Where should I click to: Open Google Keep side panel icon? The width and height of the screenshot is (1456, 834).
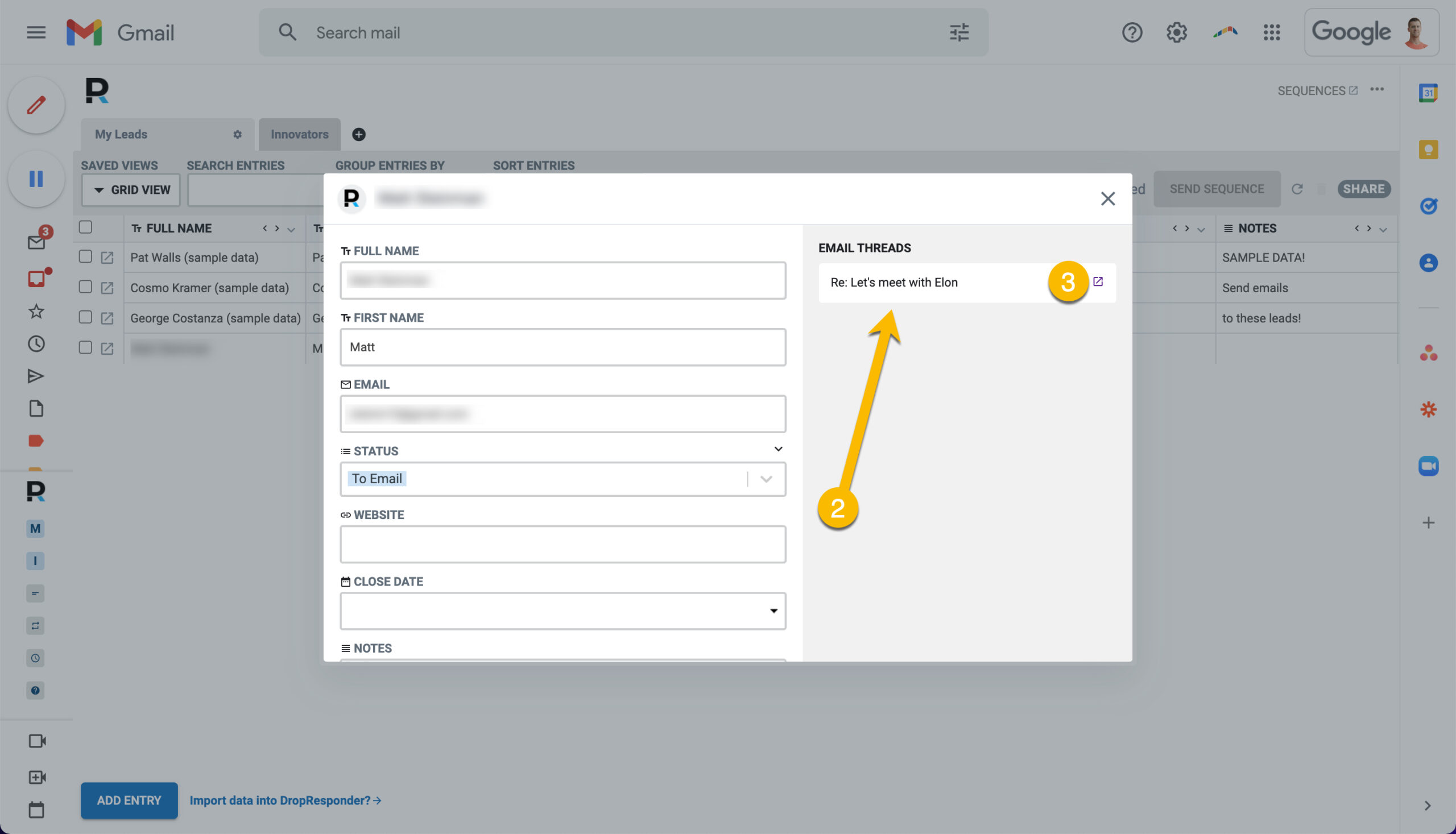click(1428, 150)
